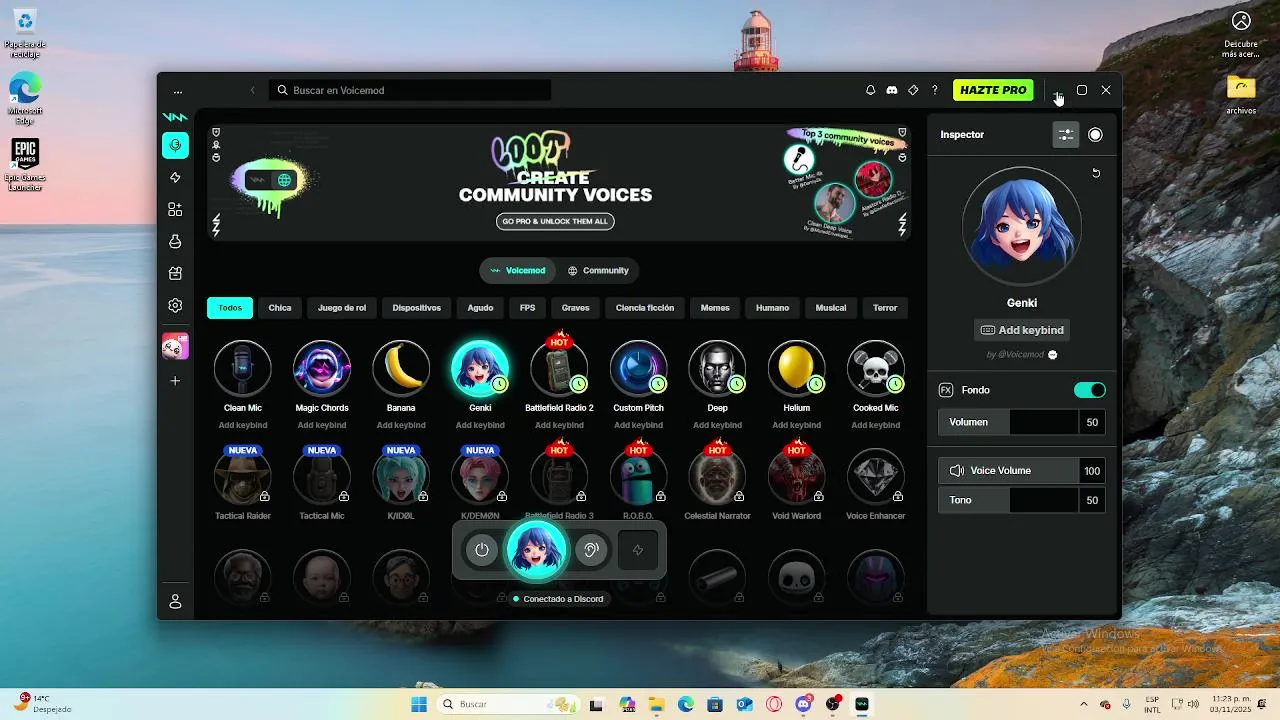
Task: Click the circle icon in Inspector header
Action: point(1095,135)
